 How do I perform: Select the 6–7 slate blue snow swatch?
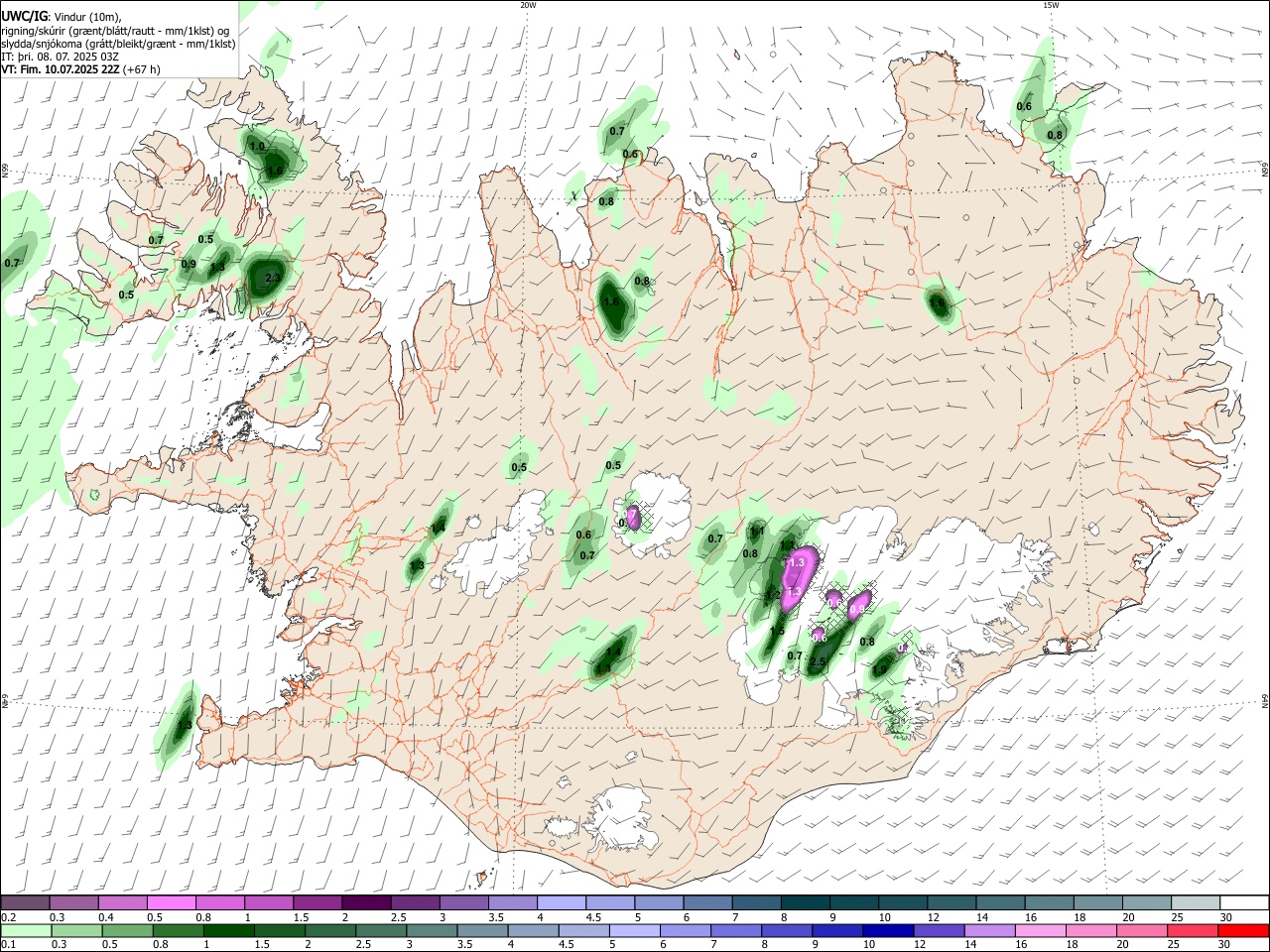click(x=706, y=903)
